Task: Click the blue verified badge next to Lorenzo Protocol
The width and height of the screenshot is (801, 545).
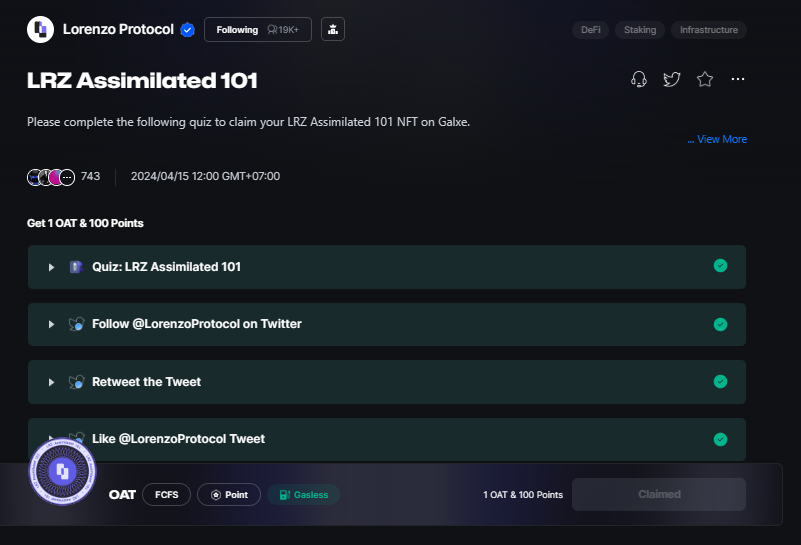Action: 187,30
